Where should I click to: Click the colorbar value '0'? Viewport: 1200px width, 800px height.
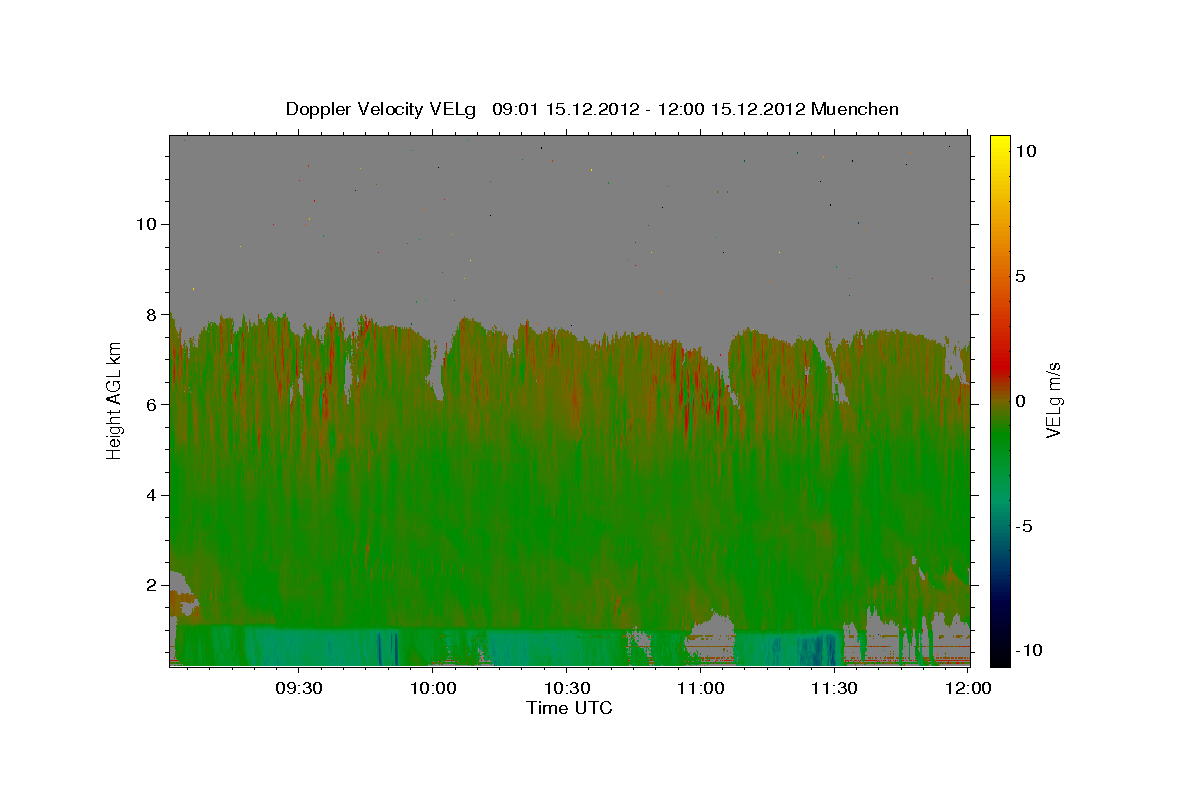[1022, 400]
